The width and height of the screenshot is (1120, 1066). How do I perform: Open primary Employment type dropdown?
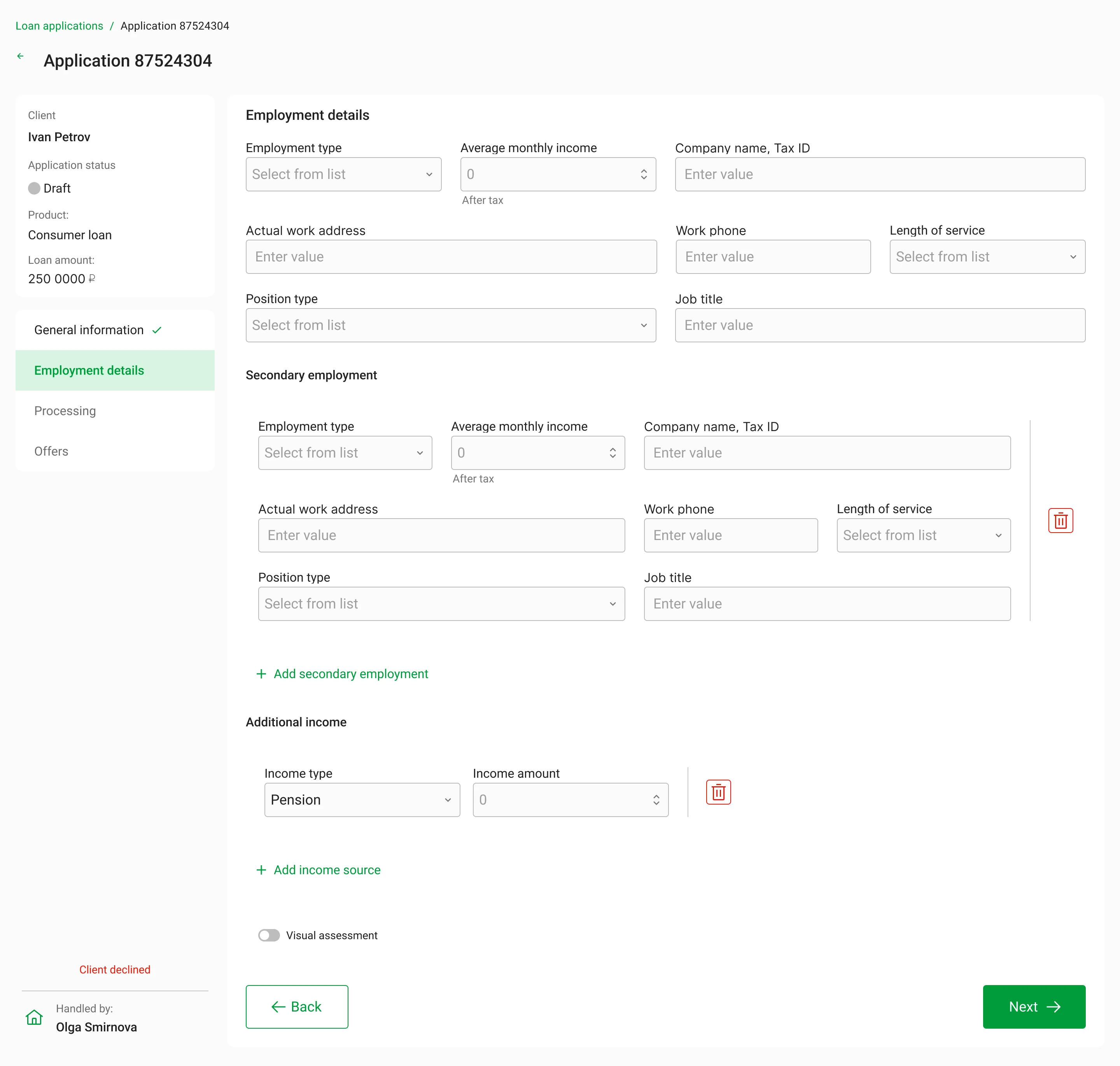(x=344, y=174)
